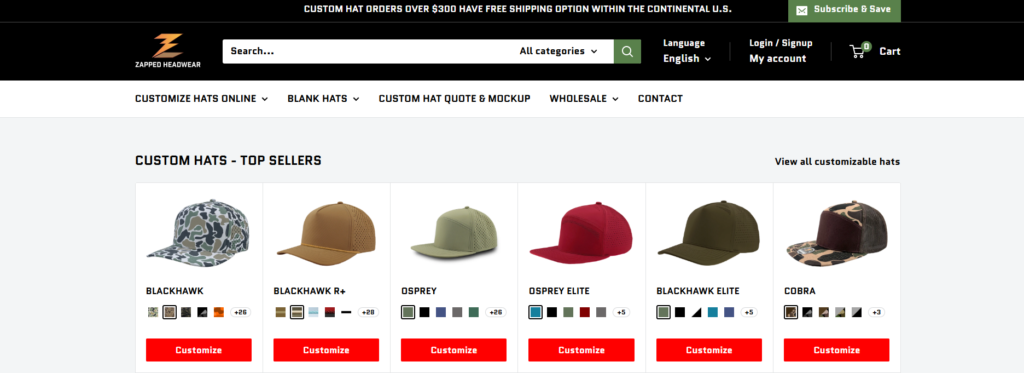Show +5 more Osprey Elite colors
Screen dimensions: 1024x373
[x=620, y=312]
